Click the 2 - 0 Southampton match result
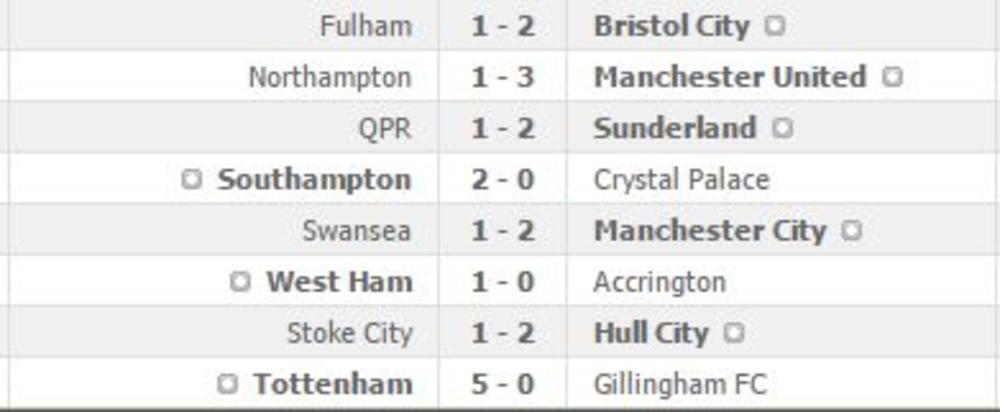The width and height of the screenshot is (1000, 412). 503,180
